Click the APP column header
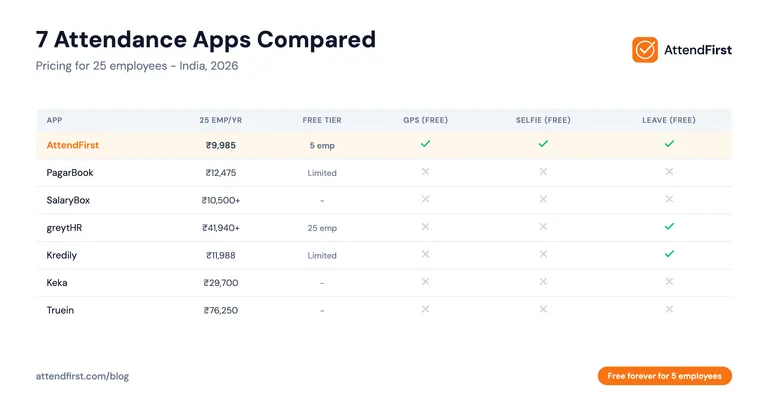Viewport: 768px width, 403px height. 54,120
